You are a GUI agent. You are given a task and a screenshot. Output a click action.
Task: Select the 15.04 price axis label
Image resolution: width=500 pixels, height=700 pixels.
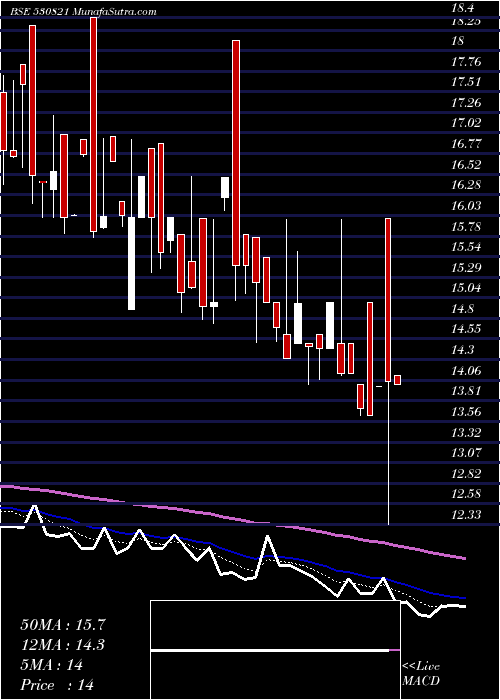pyautogui.click(x=466, y=288)
